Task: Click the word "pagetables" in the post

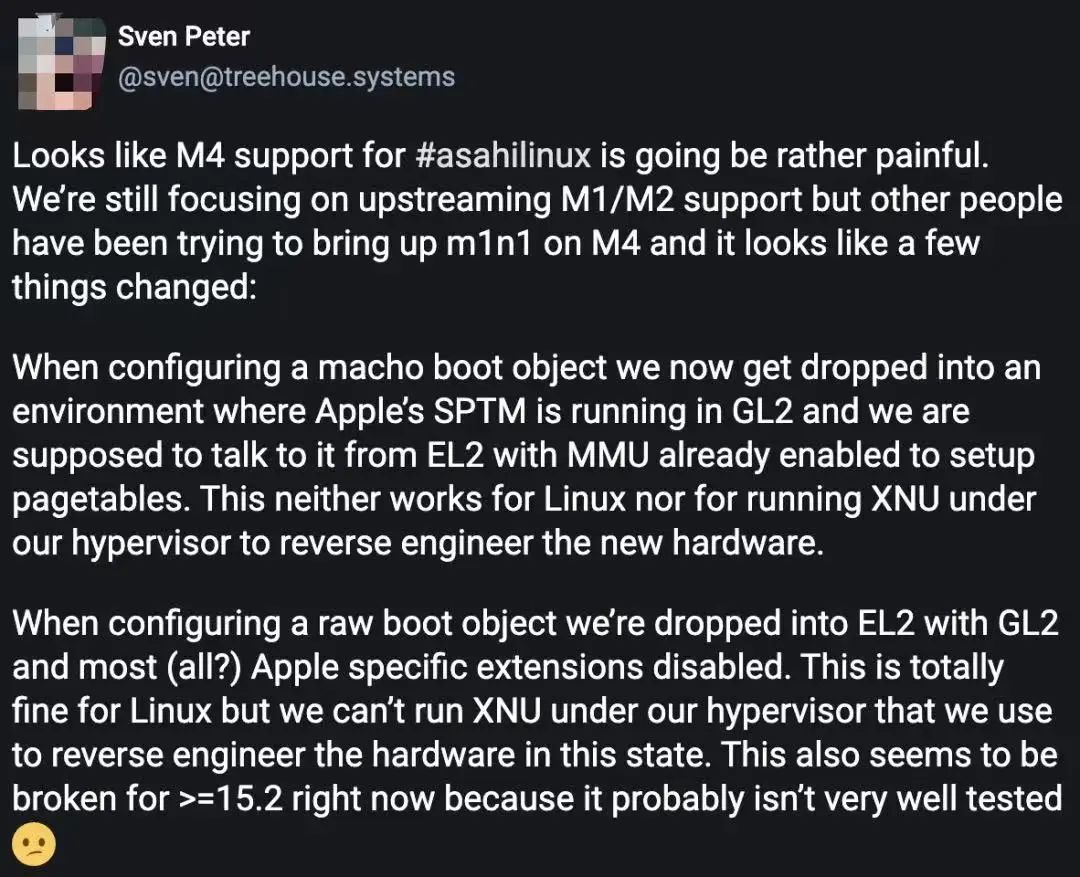Action: [x=94, y=499]
